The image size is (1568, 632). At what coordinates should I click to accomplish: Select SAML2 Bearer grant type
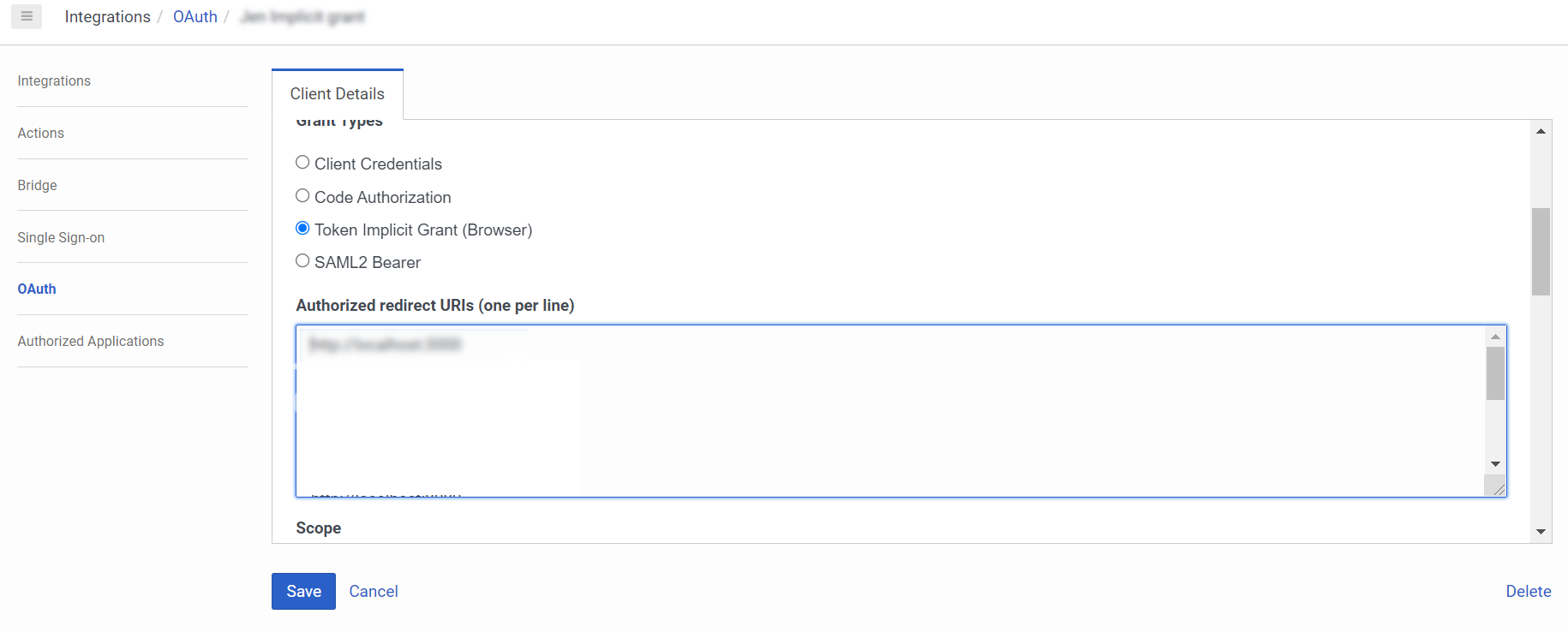[x=302, y=261]
